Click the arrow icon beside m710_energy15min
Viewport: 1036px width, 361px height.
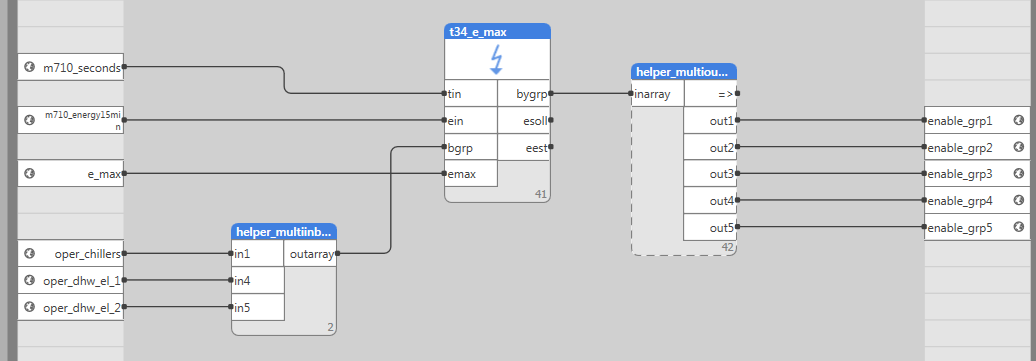(x=29, y=120)
